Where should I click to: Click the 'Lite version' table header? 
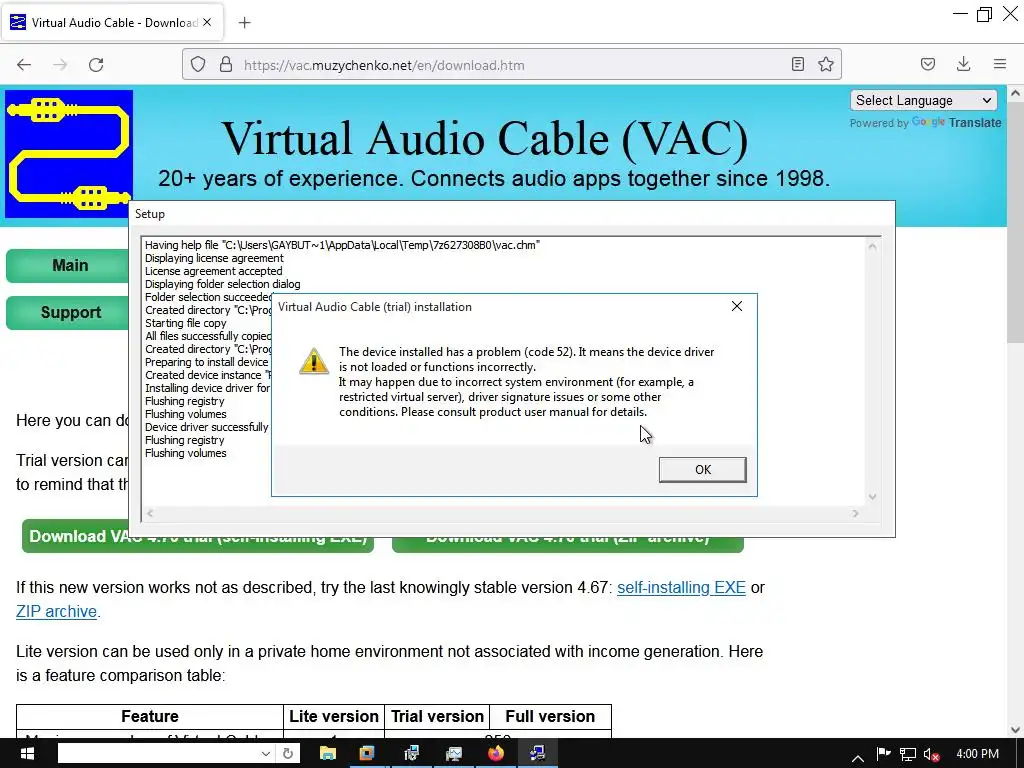[x=334, y=716]
